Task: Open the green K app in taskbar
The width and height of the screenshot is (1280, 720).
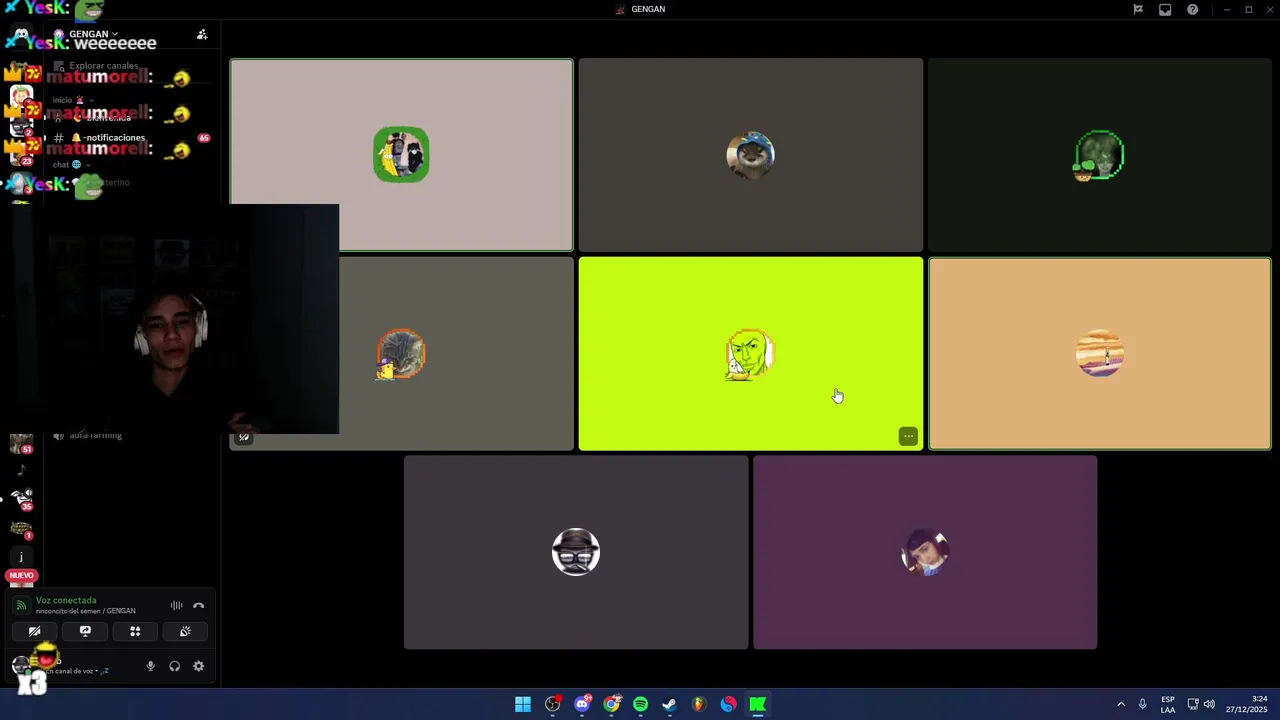Action: (x=758, y=704)
